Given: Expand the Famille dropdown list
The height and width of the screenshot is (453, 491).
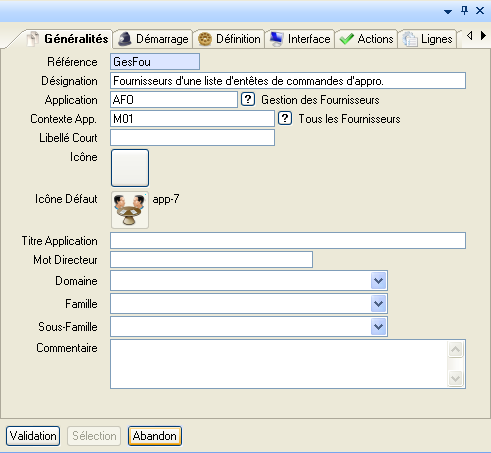Looking at the screenshot, I should pos(378,304).
